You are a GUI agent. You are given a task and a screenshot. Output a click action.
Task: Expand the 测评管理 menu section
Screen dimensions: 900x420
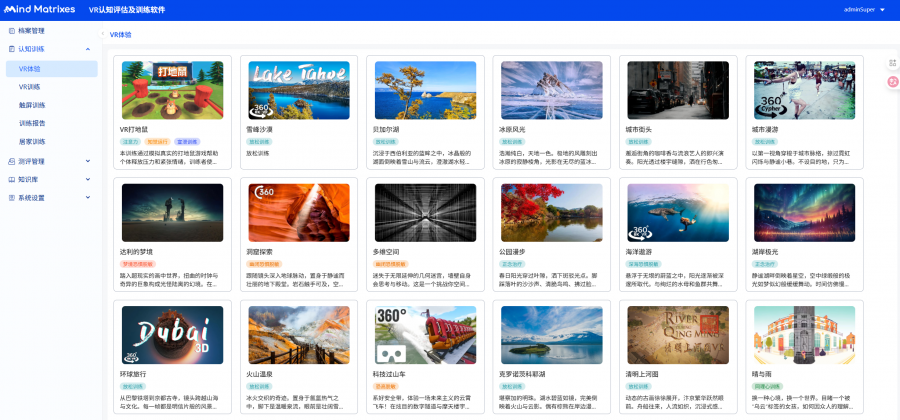coord(88,161)
